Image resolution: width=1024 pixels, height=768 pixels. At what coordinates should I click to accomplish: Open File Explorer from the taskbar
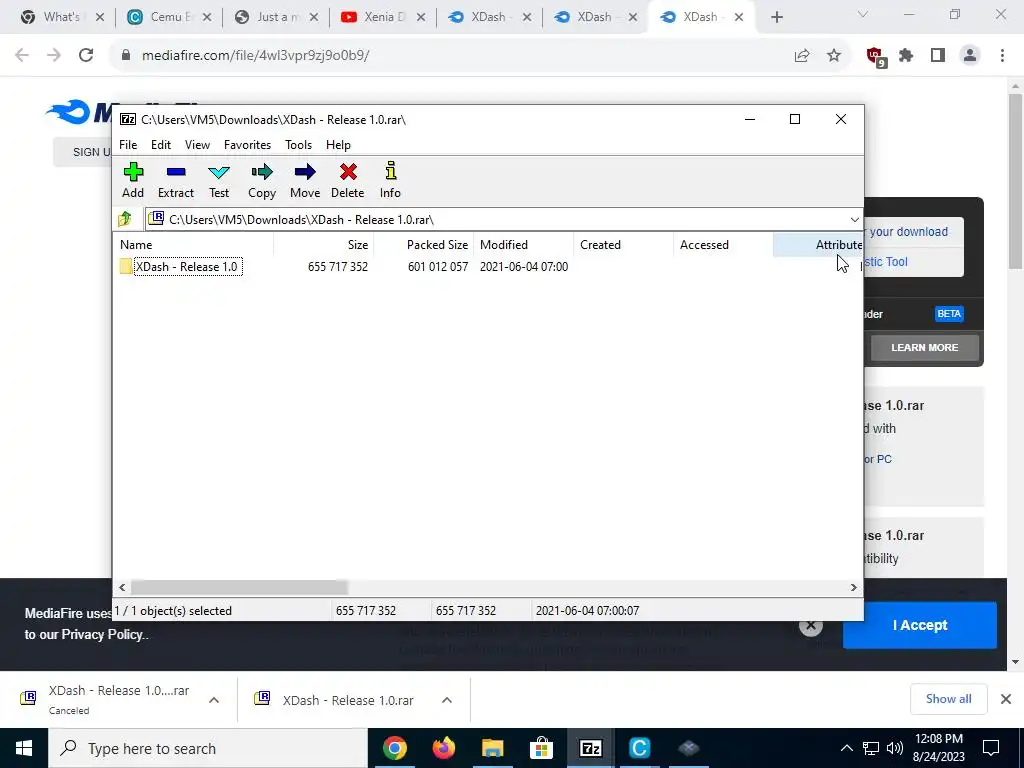(492, 748)
